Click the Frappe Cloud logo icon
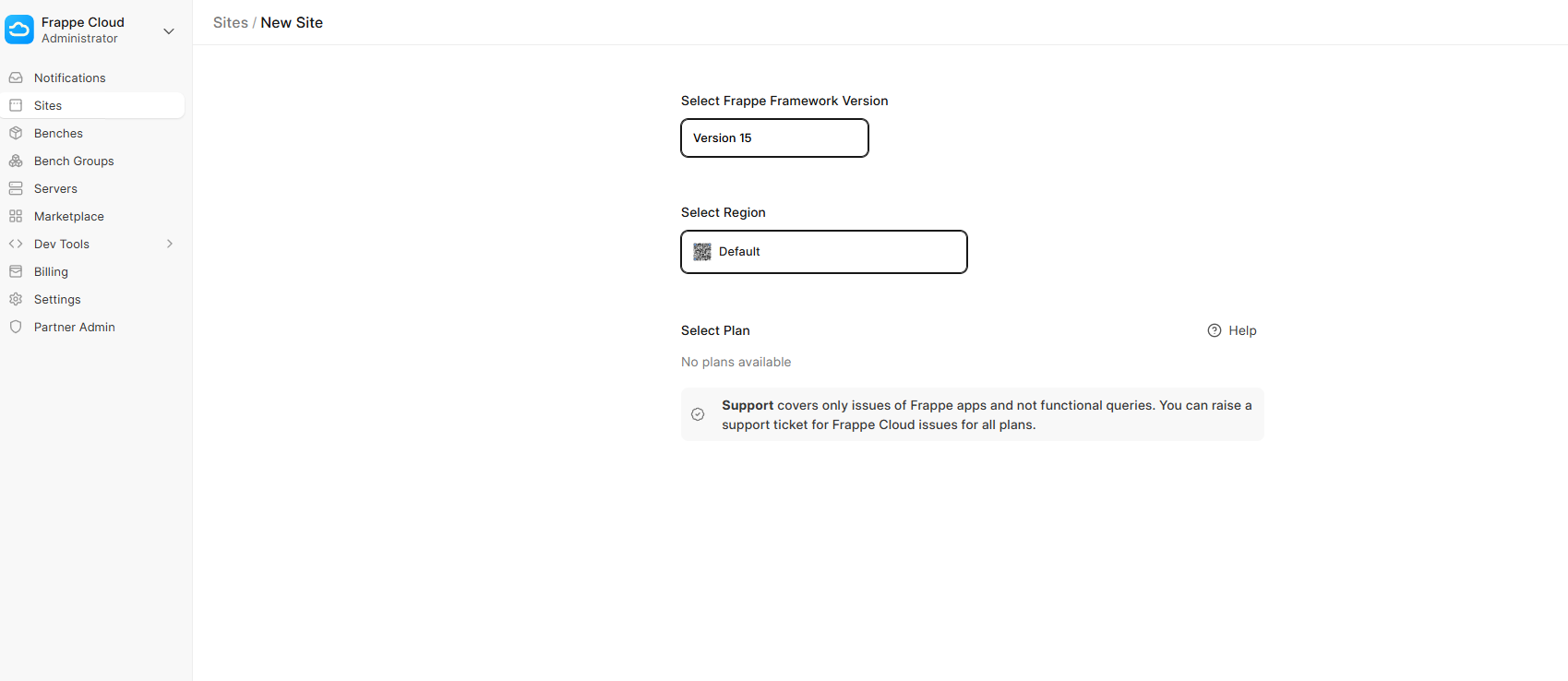This screenshot has width=1568, height=681. 19,30
